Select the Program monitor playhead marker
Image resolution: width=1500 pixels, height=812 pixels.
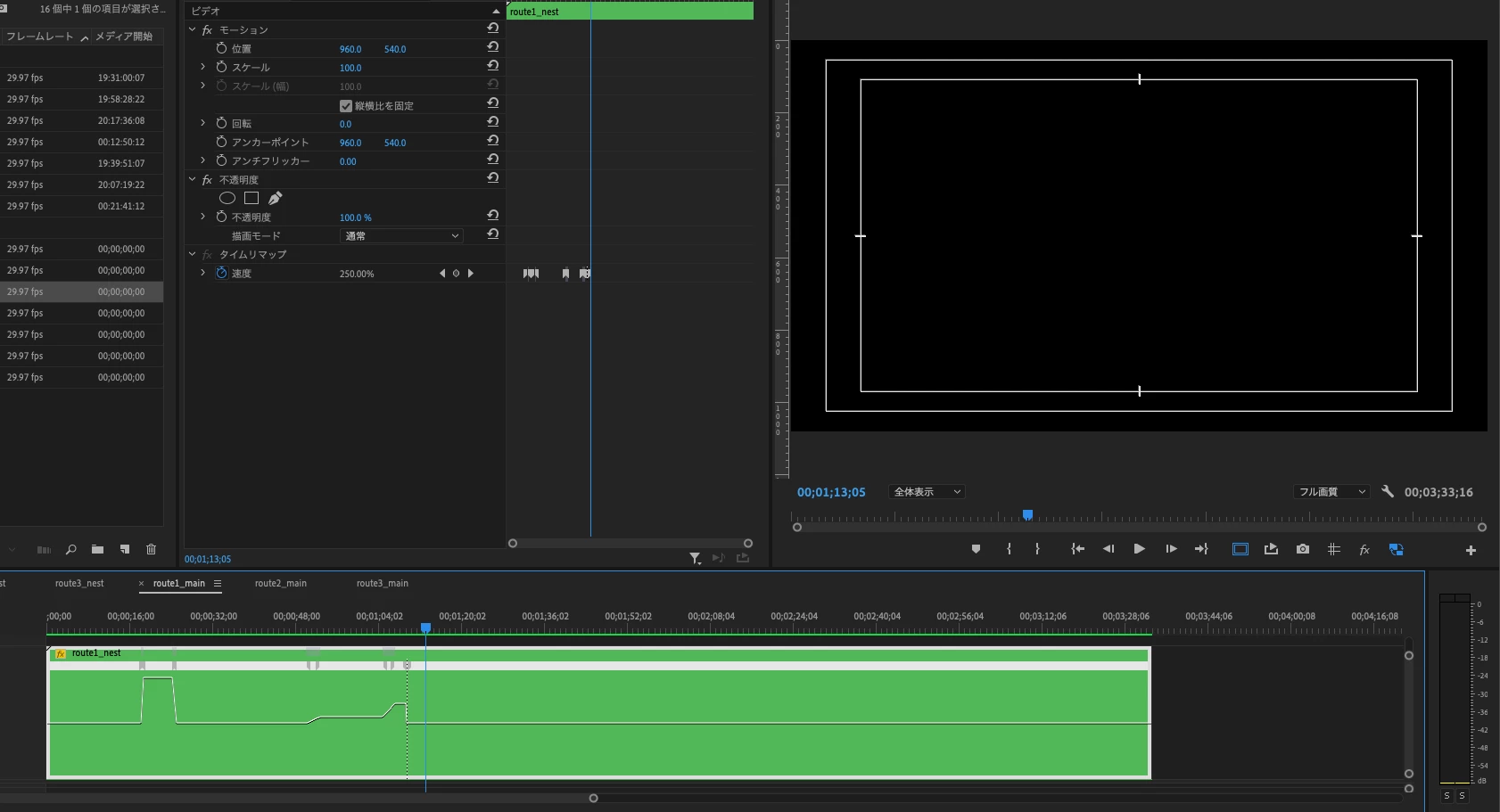click(1027, 515)
